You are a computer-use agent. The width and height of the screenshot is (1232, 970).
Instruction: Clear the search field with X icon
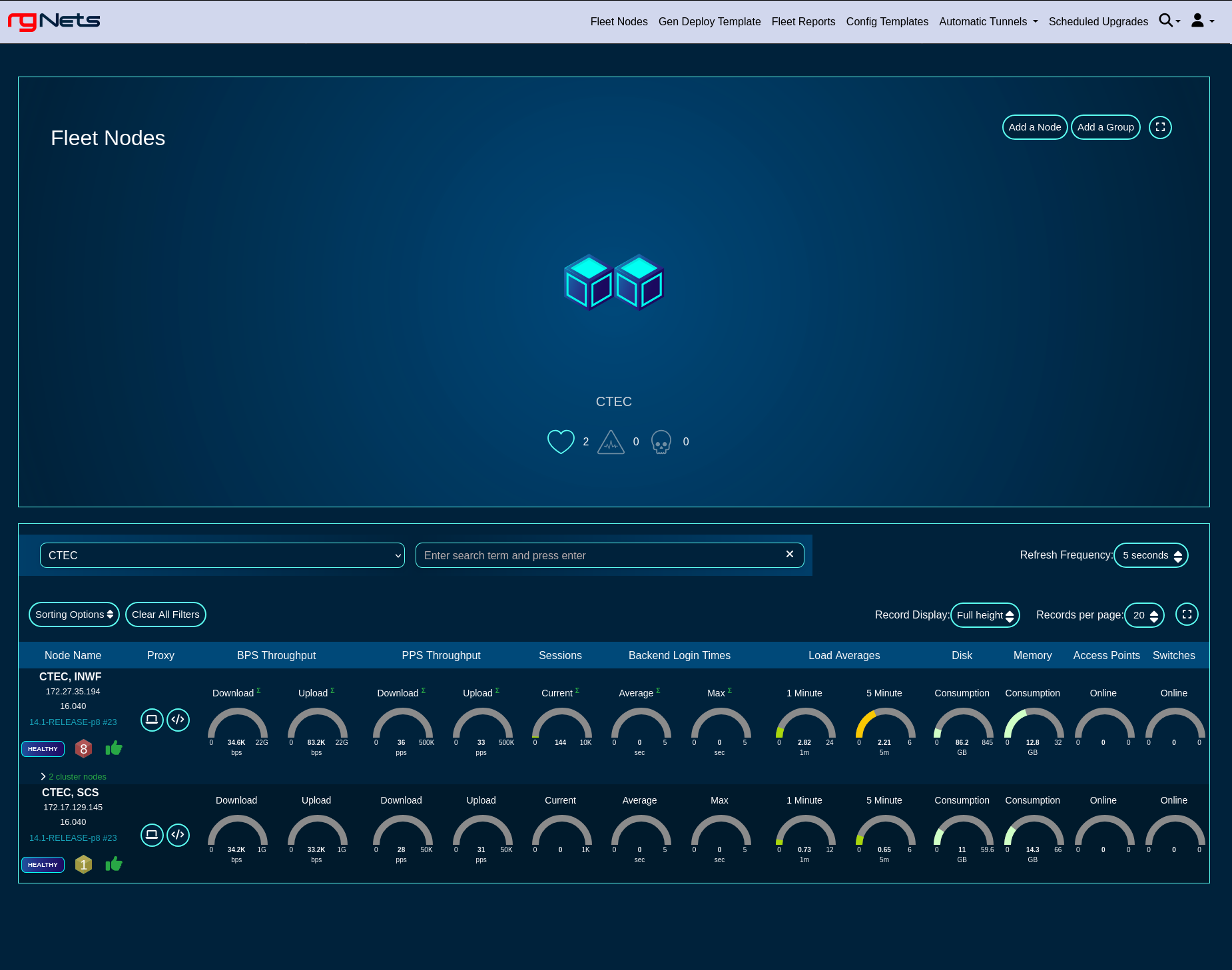pos(790,554)
